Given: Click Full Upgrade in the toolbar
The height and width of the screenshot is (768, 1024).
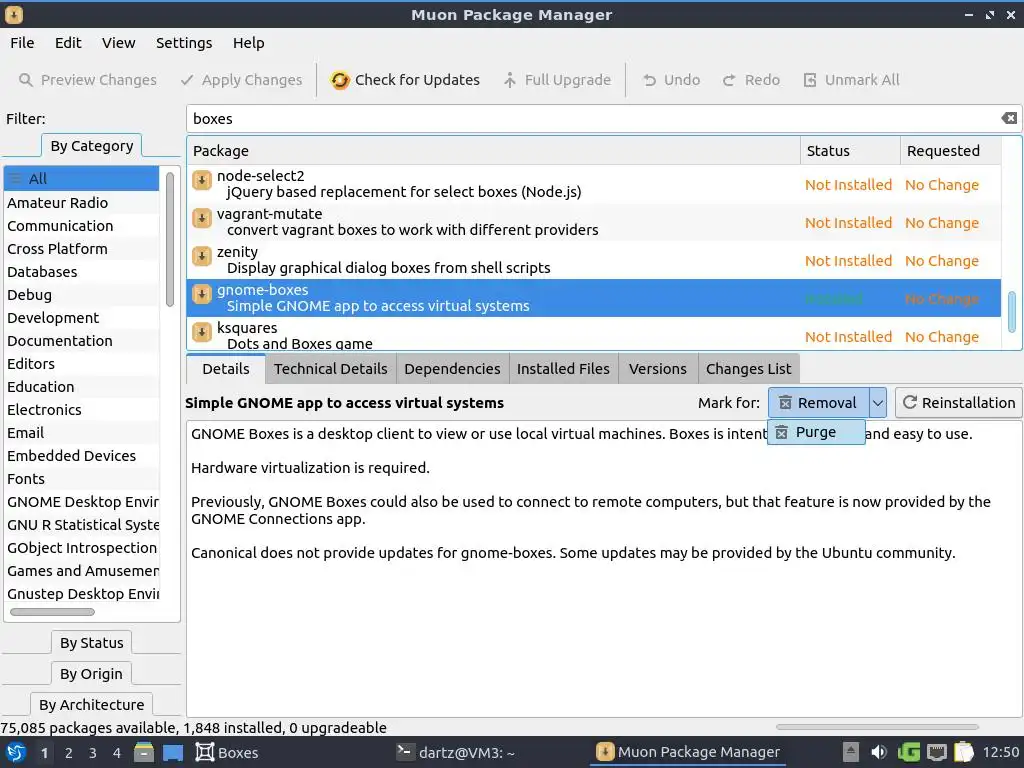Looking at the screenshot, I should click(x=557, y=80).
